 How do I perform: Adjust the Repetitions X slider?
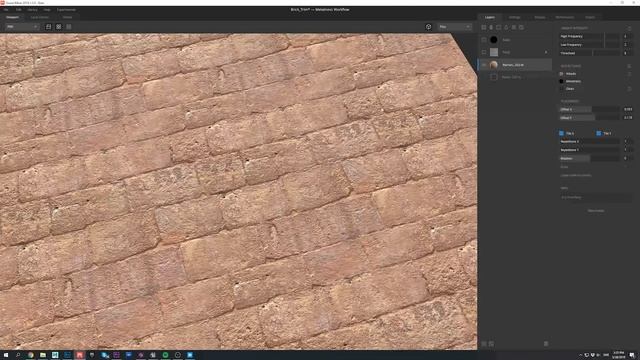point(589,142)
